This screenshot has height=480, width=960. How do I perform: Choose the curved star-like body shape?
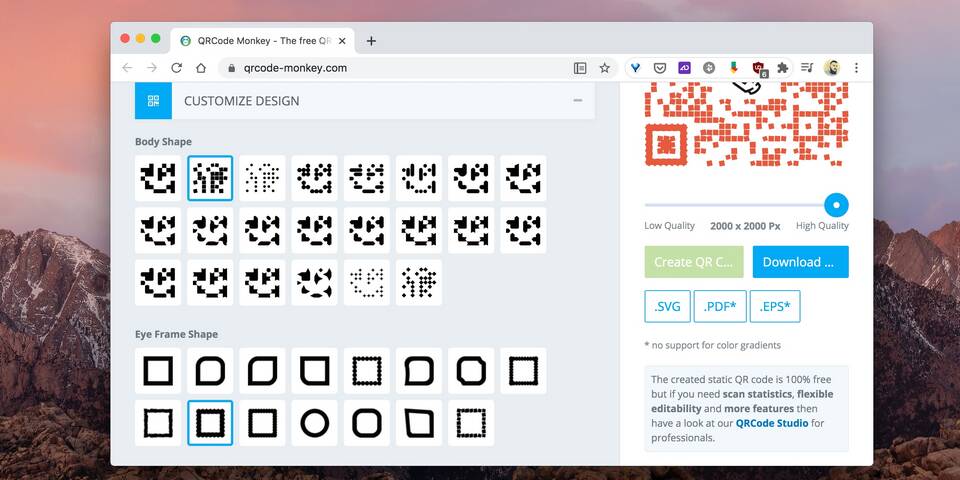[314, 282]
